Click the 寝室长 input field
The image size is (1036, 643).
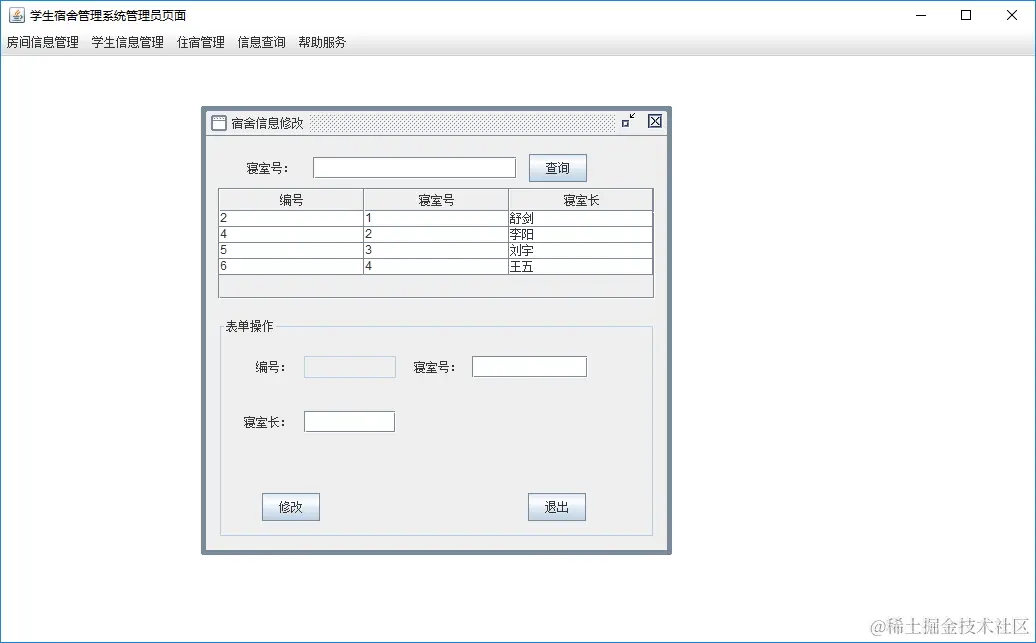pos(349,421)
